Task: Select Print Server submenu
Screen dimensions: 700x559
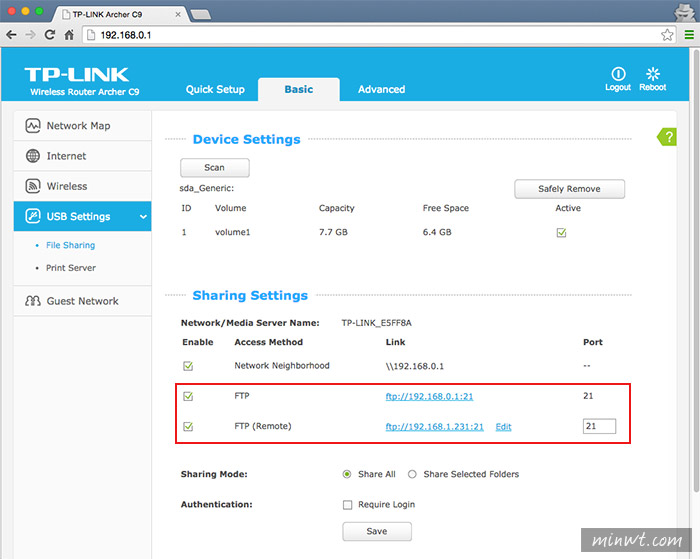Action: tap(71, 268)
